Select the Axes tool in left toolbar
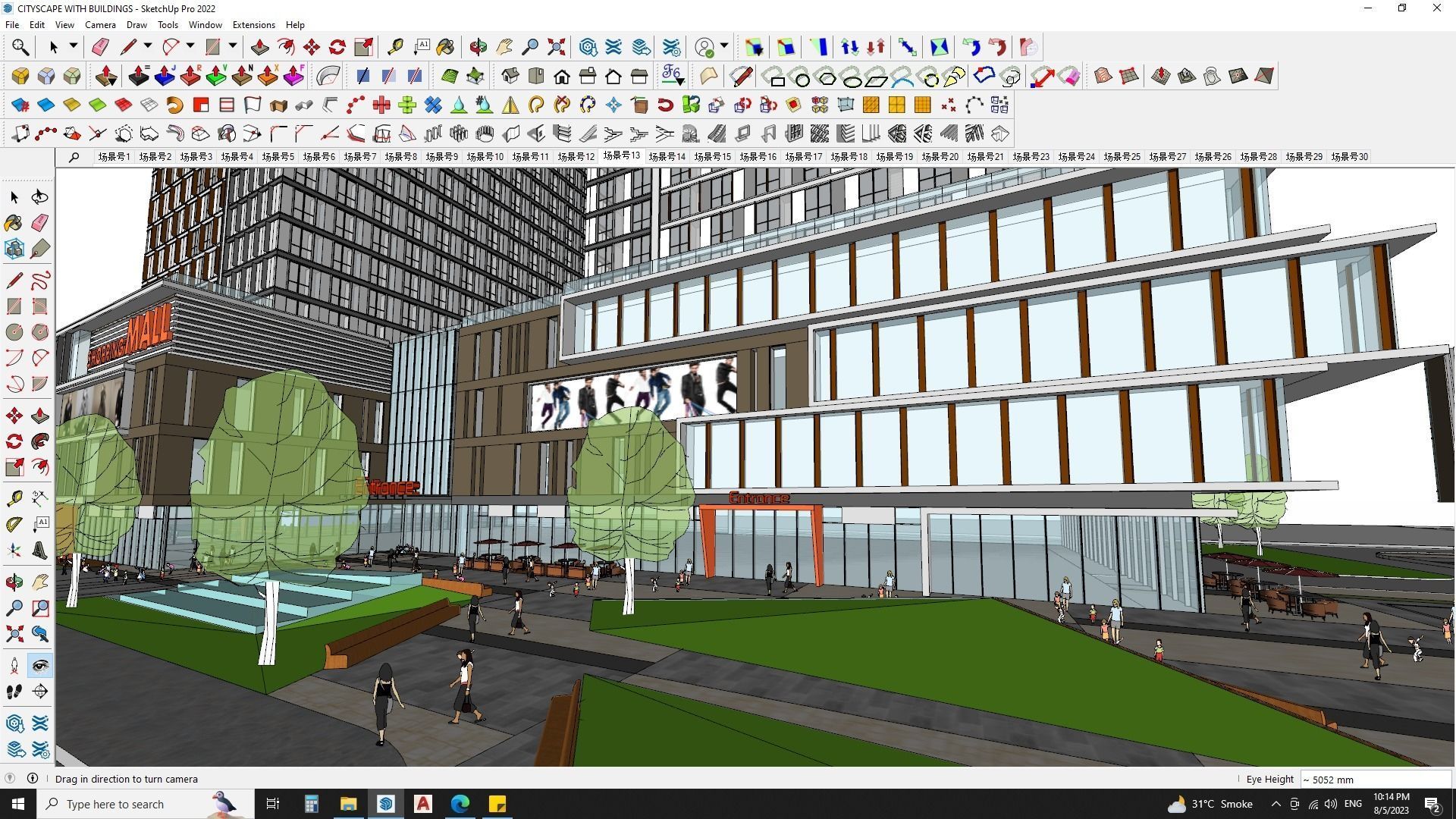Screen dimensions: 1456x819 point(14,551)
